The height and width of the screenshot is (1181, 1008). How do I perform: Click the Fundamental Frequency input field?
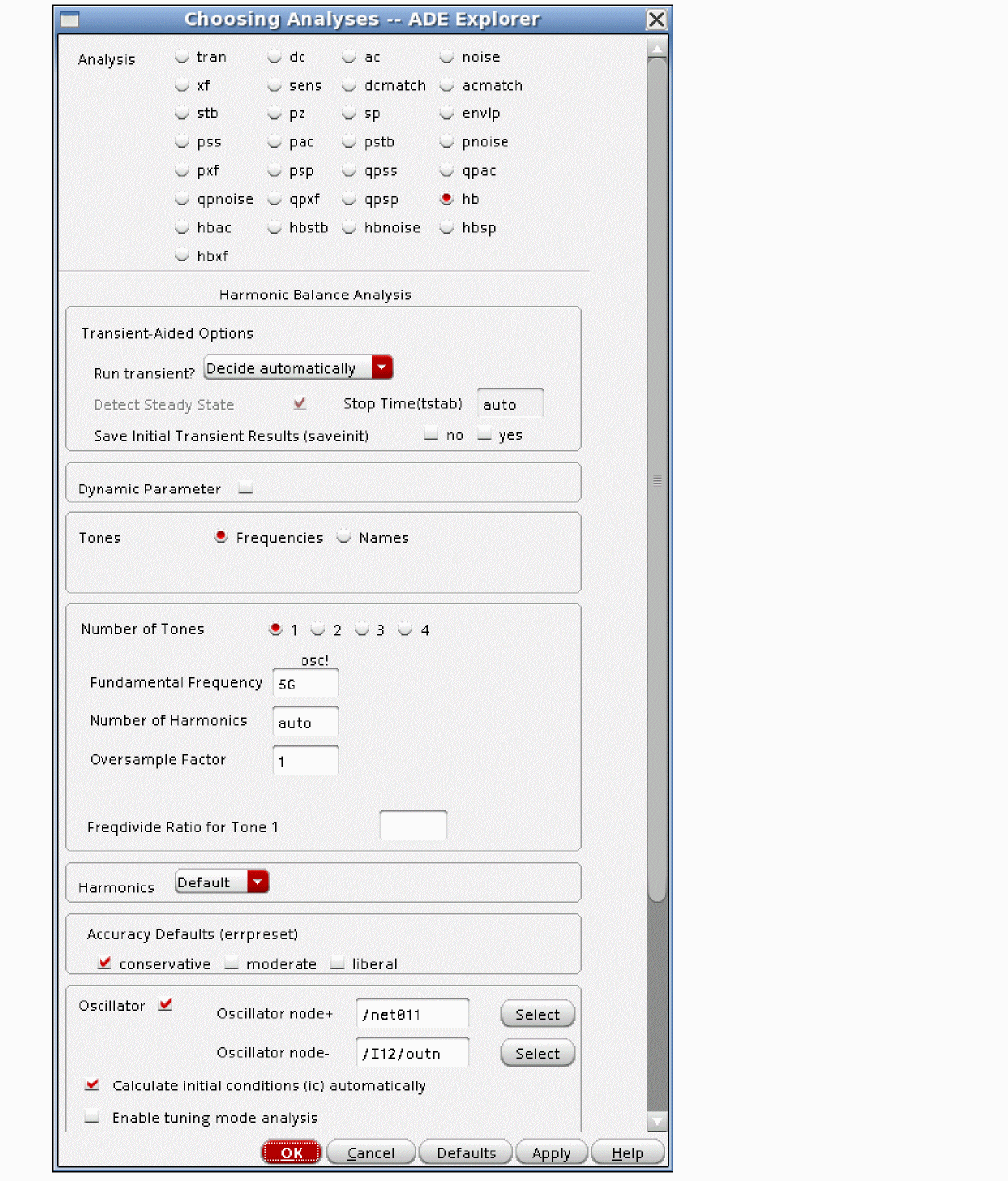[305, 685]
